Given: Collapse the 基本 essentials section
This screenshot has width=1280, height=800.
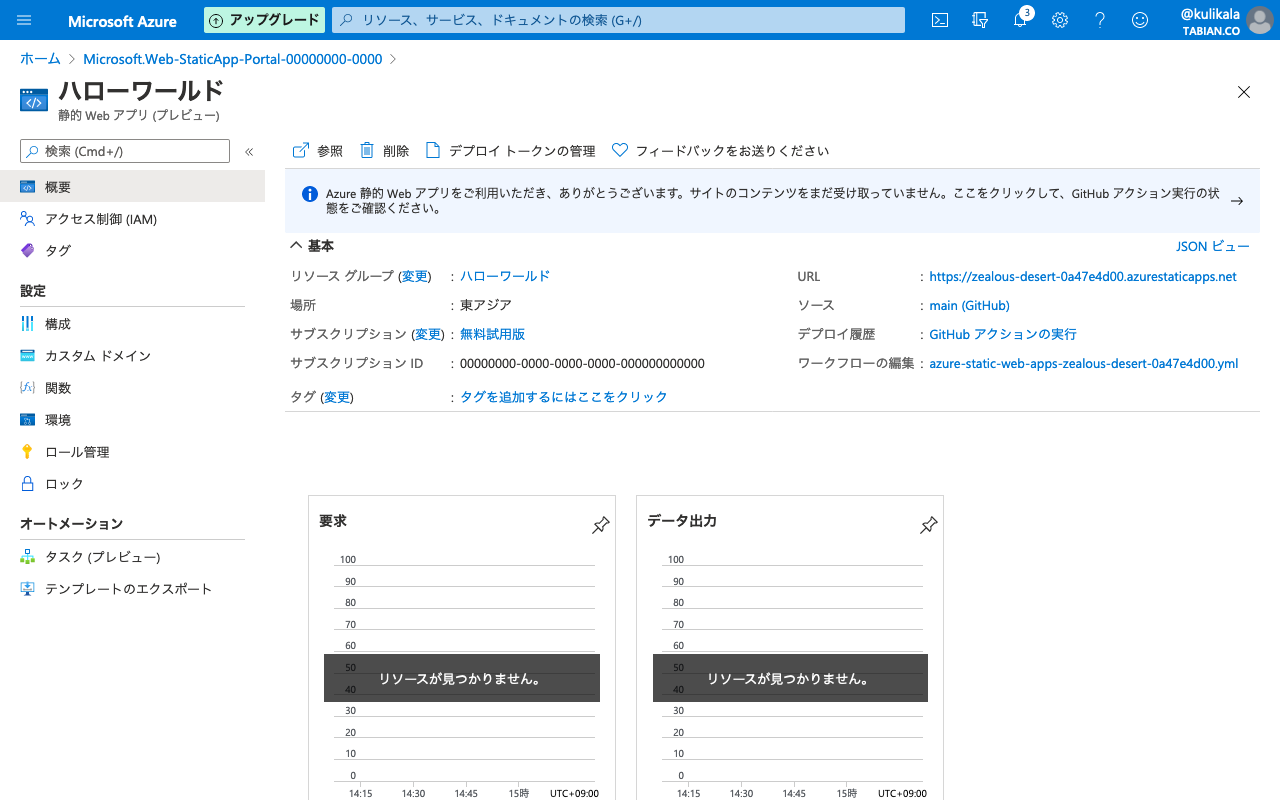Looking at the screenshot, I should 296,245.
